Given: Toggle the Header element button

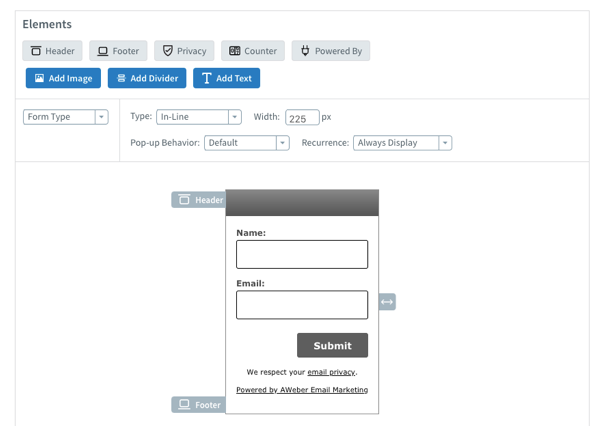Looking at the screenshot, I should pos(52,51).
